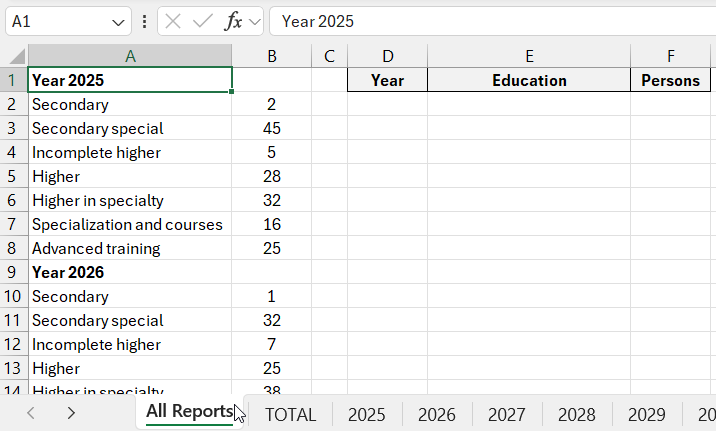Click the formula bar options dots handle
Image resolution: width=716 pixels, height=431 pixels.
point(146,21)
